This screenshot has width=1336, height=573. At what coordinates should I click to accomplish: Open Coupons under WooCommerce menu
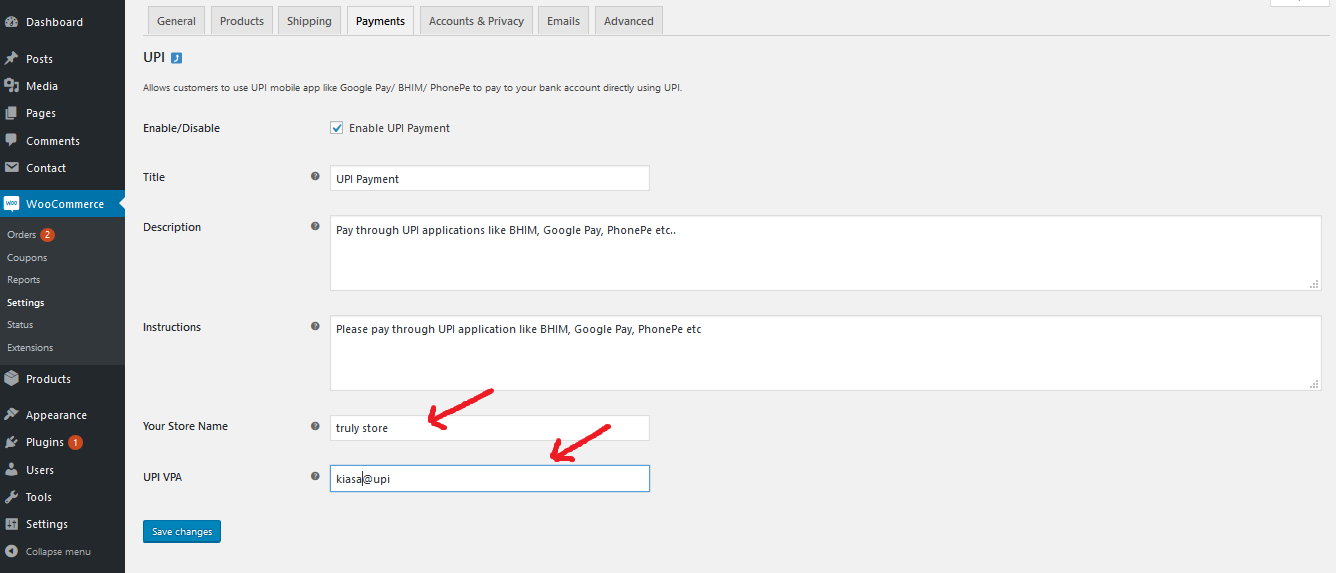coord(27,258)
